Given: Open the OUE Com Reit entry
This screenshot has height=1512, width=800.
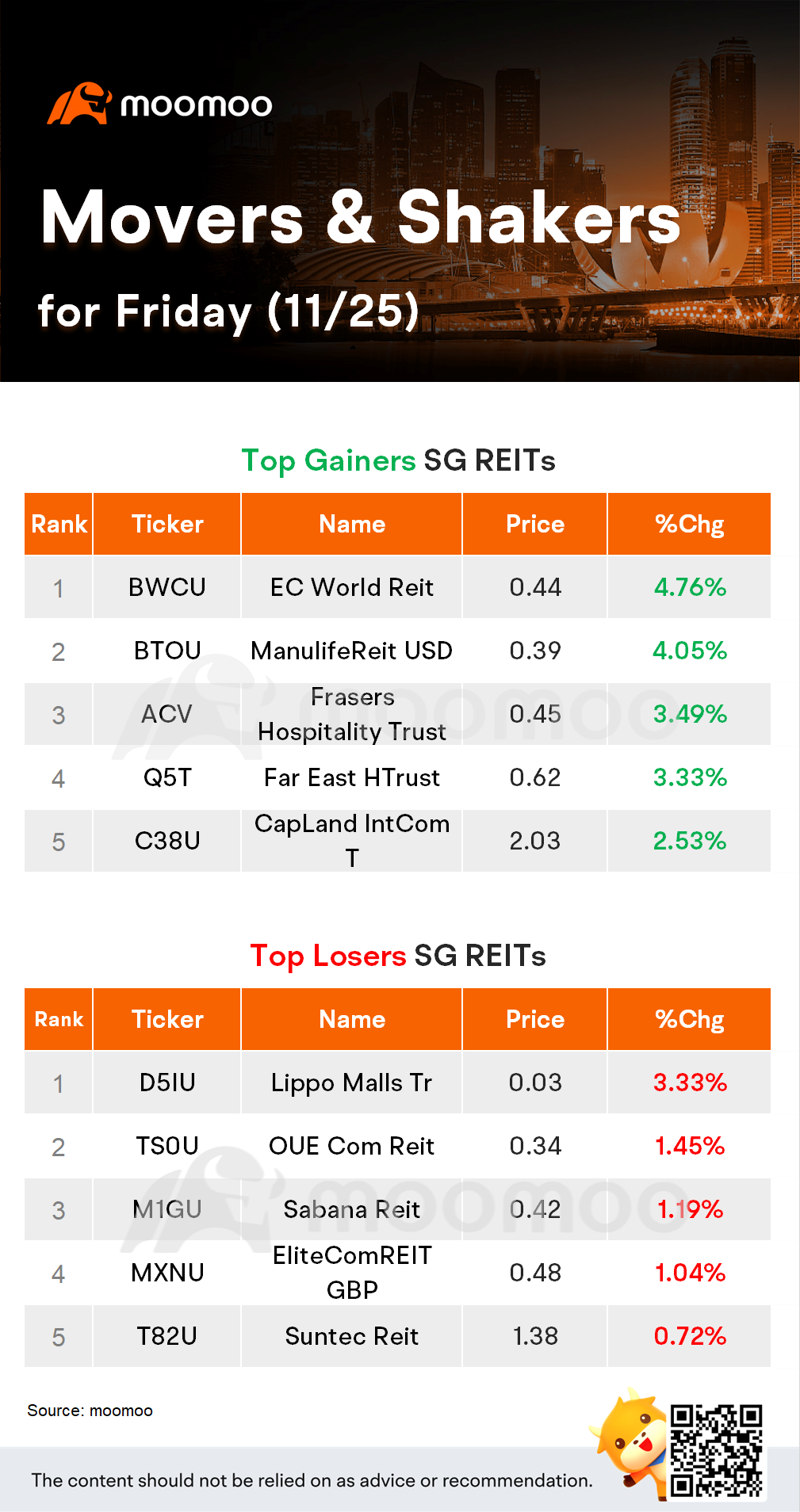Looking at the screenshot, I should click(x=352, y=1146).
